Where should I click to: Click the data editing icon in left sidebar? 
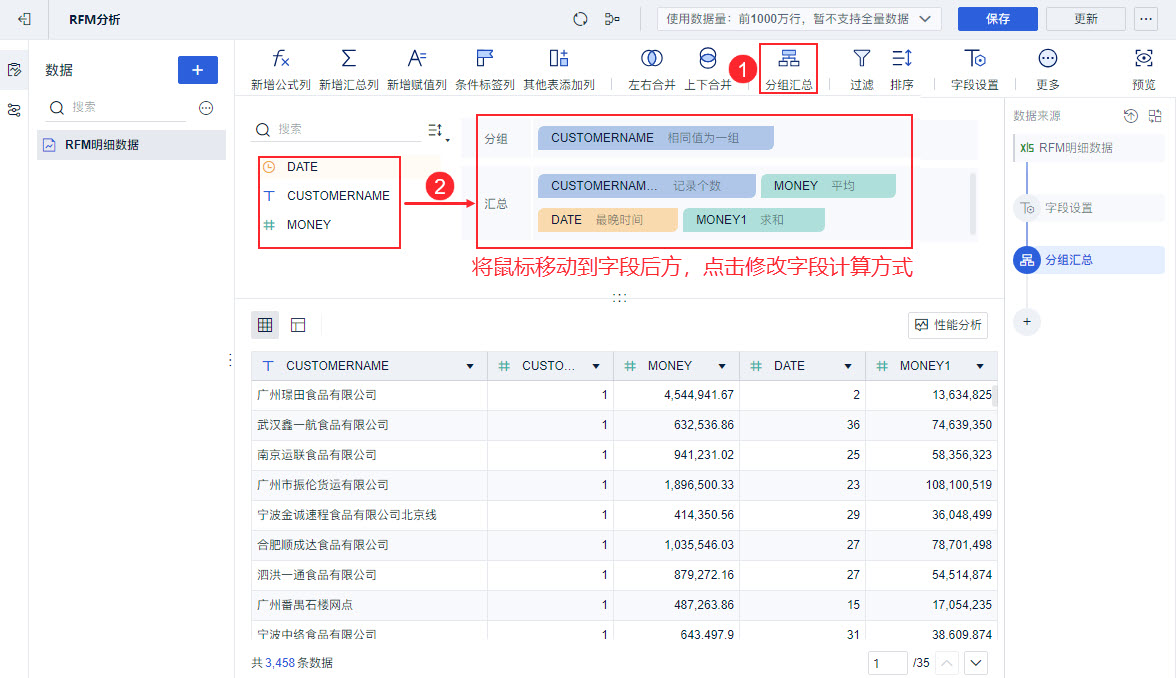[x=14, y=70]
